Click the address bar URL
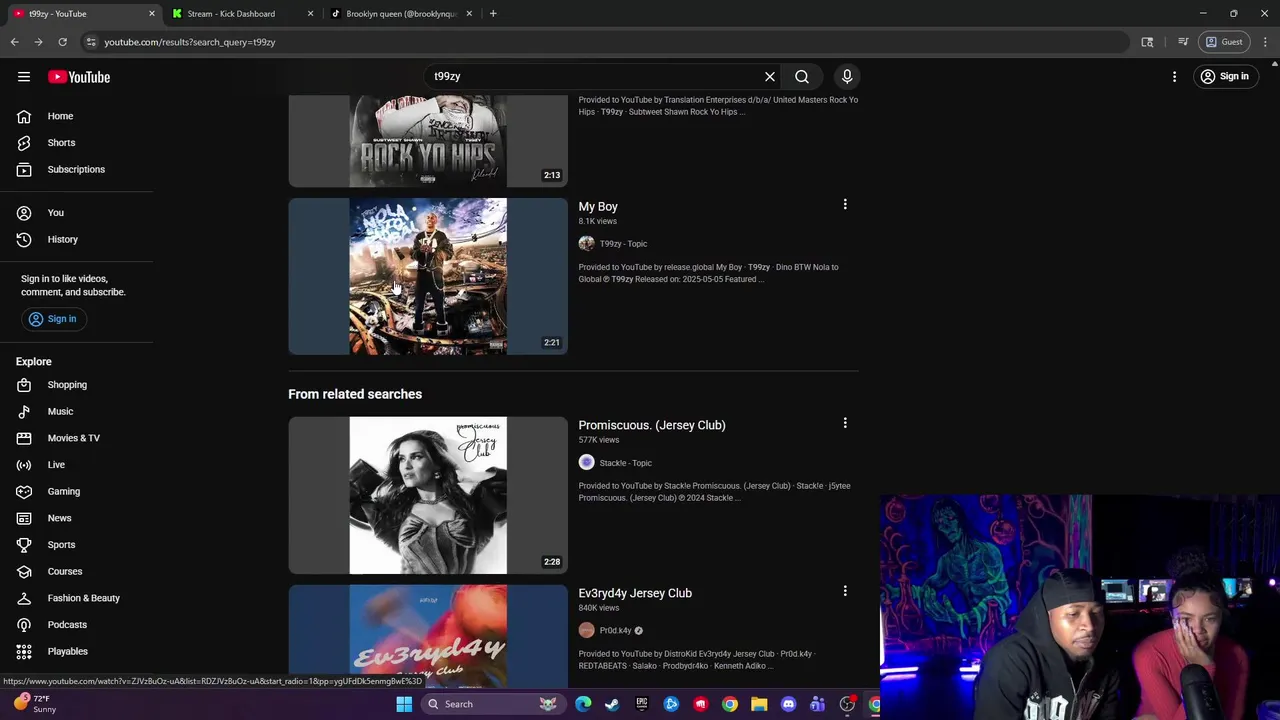Viewport: 1280px width, 720px height. click(189, 42)
